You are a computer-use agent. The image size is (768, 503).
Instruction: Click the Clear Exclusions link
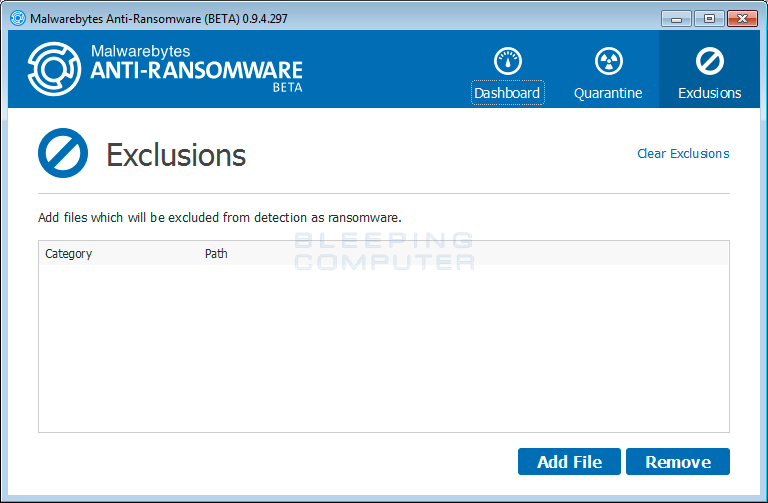click(x=683, y=154)
